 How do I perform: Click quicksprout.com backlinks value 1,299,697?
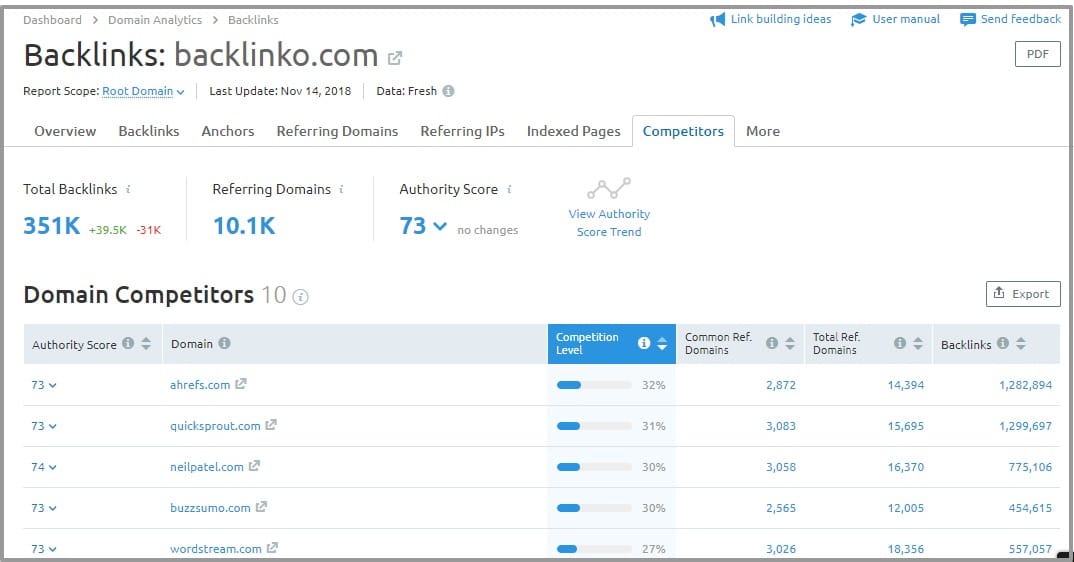pyautogui.click(x=1025, y=426)
